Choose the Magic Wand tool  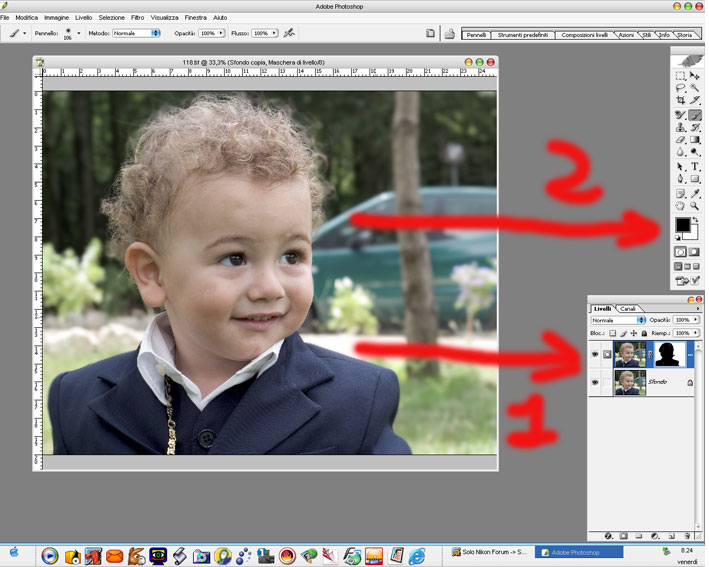(x=695, y=88)
